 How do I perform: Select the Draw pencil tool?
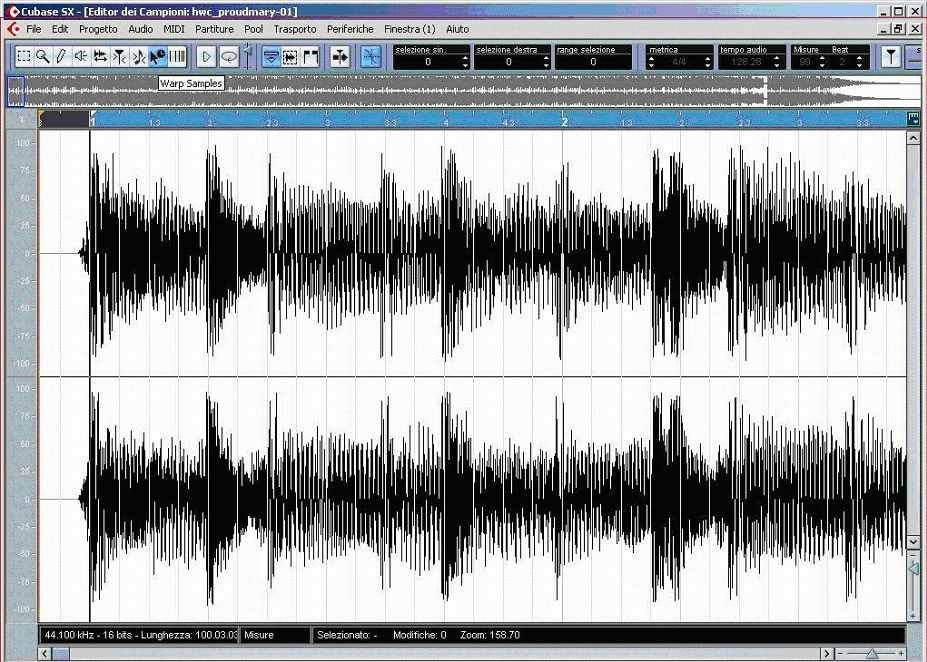[x=61, y=57]
